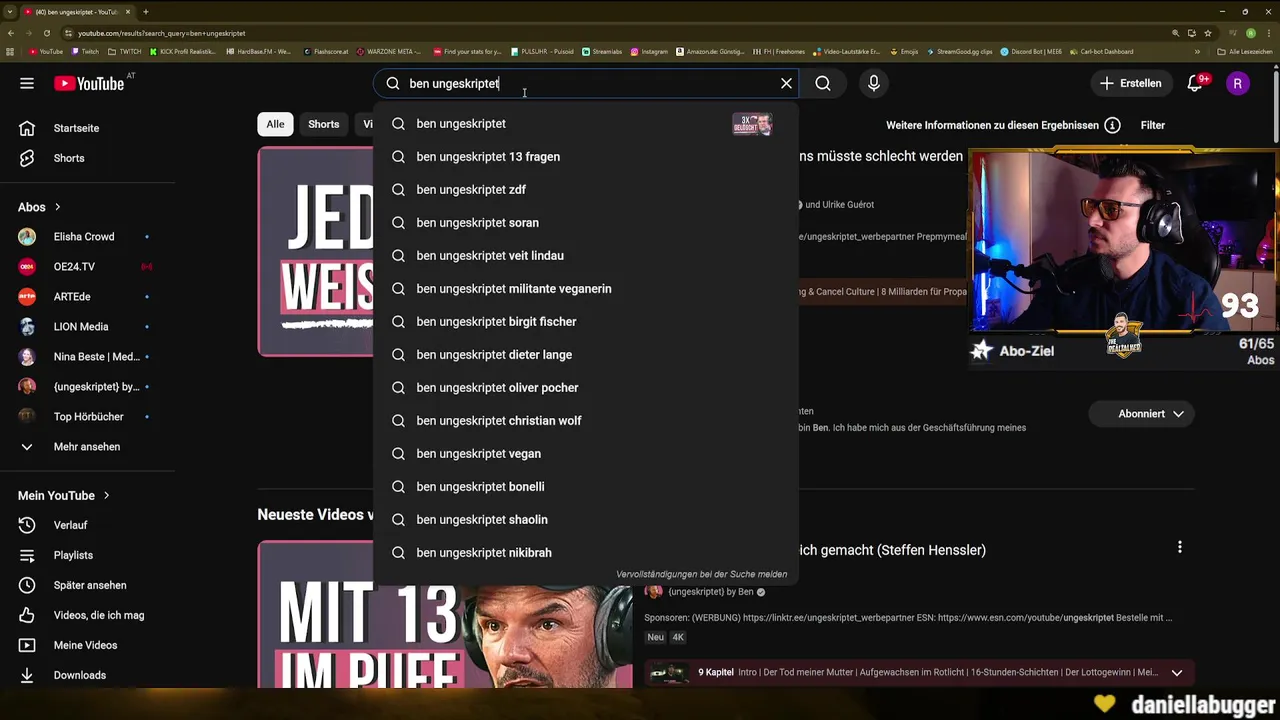Start voice search with the microphone
Screen dimensions: 1280x720
pyautogui.click(x=874, y=83)
